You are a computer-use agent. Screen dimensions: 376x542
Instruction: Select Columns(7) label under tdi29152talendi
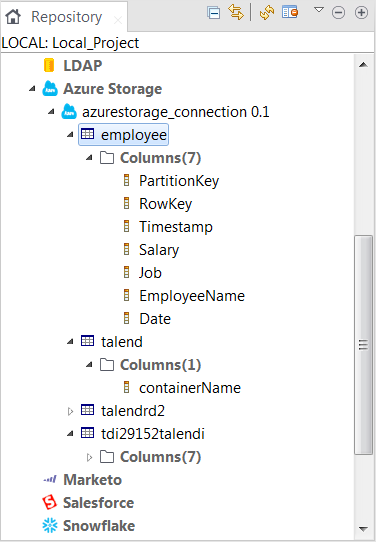tap(160, 457)
